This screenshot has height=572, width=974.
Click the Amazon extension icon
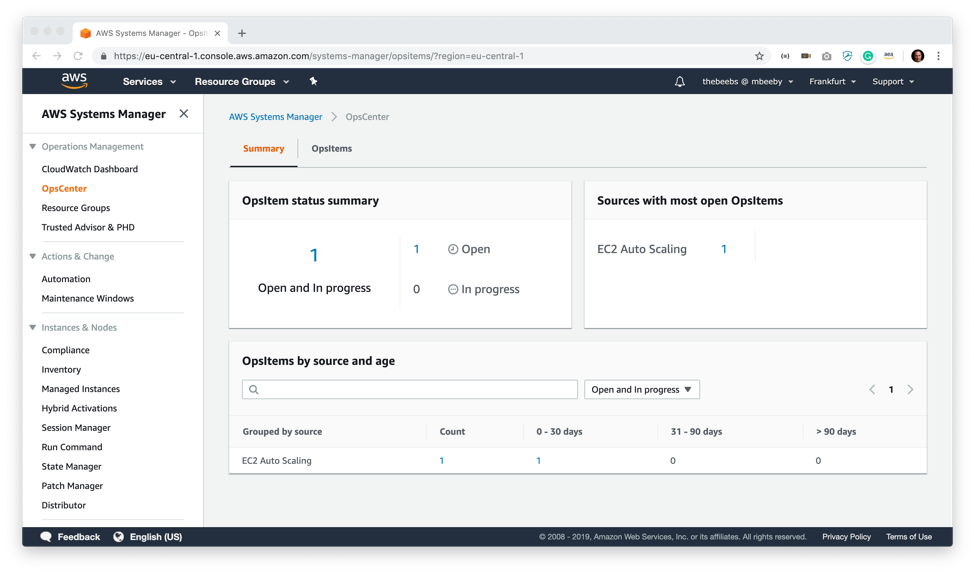(x=889, y=56)
